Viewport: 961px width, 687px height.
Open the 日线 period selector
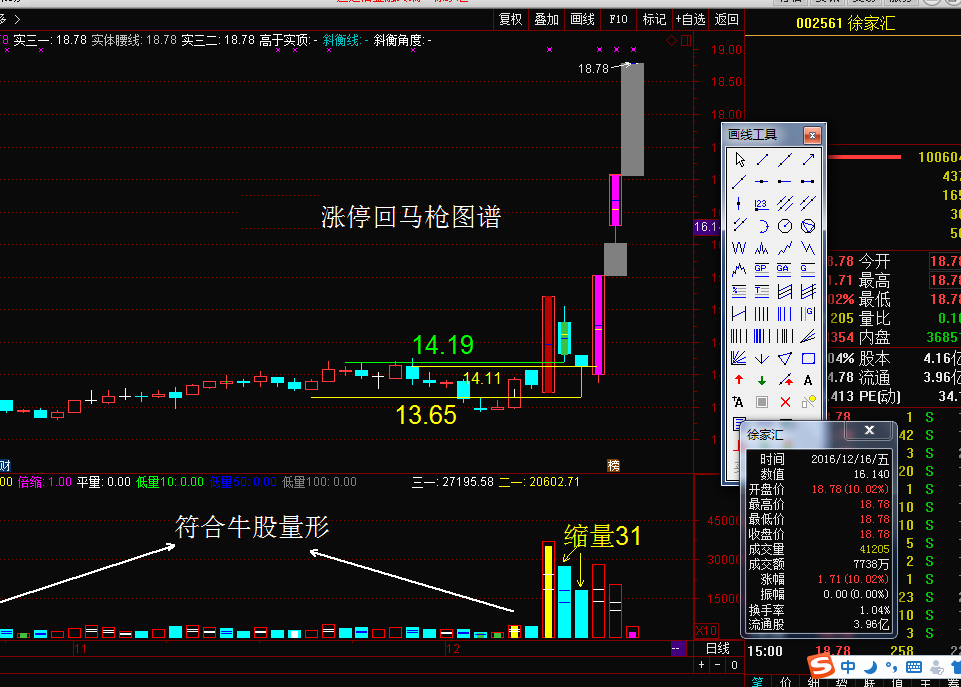[x=719, y=649]
